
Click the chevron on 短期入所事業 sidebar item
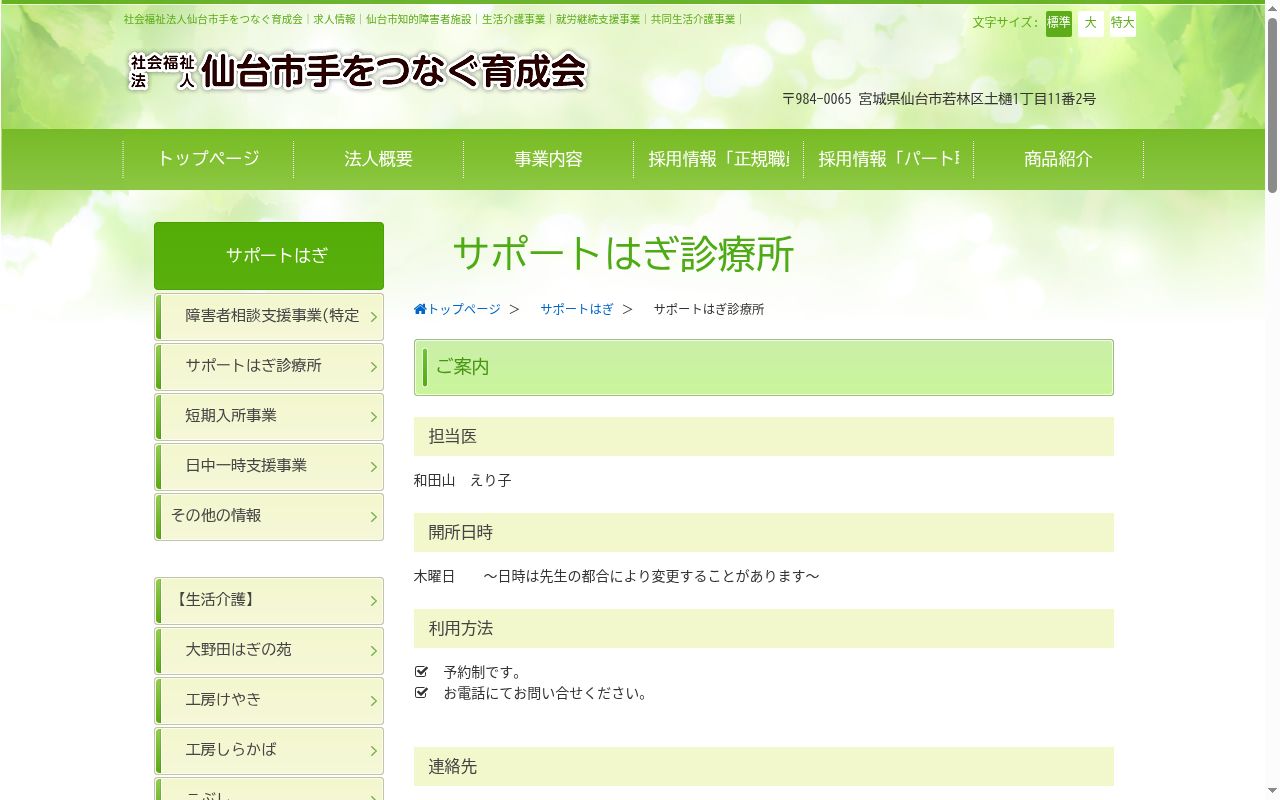tap(374, 418)
